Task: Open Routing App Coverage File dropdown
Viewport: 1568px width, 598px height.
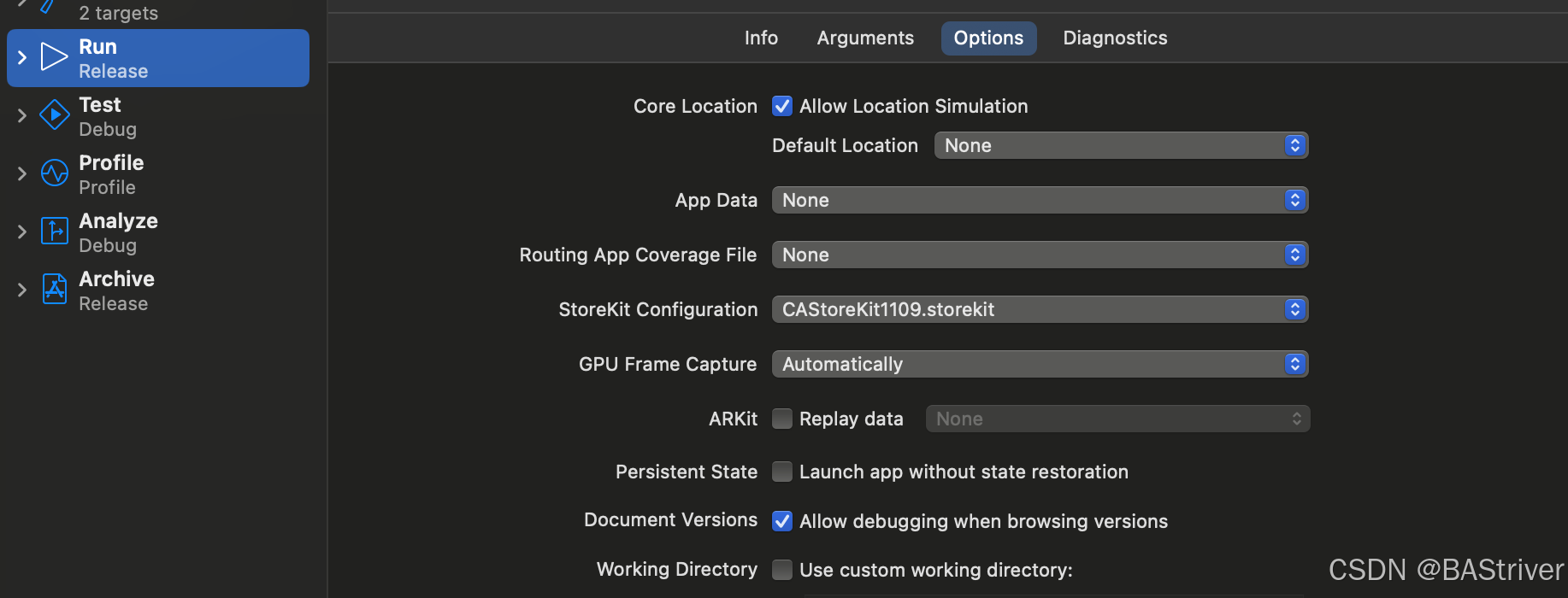Action: pos(1039,255)
